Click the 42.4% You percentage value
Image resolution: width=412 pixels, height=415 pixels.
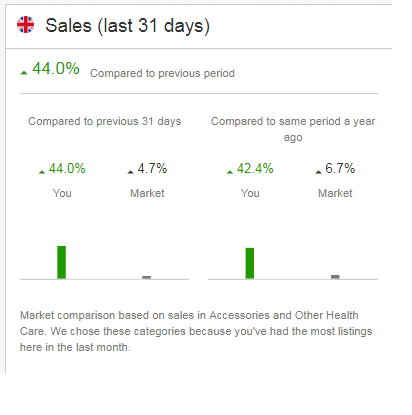point(255,168)
